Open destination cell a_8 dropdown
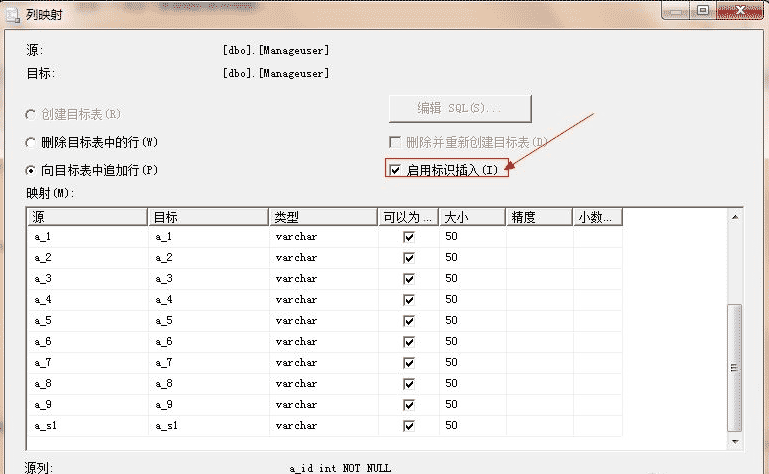The image size is (769, 474). 208,384
